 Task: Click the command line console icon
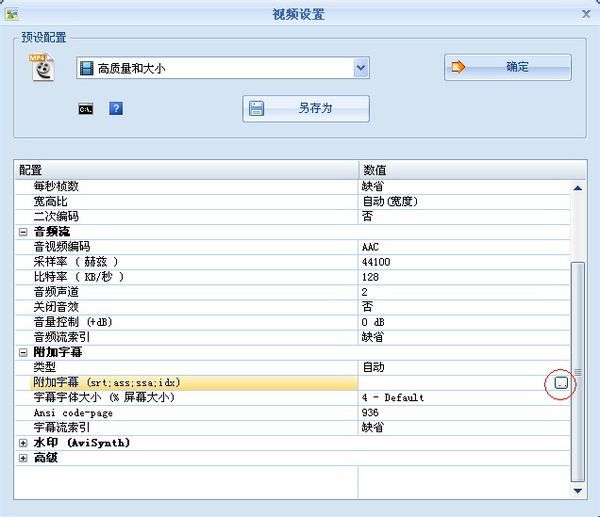86,108
